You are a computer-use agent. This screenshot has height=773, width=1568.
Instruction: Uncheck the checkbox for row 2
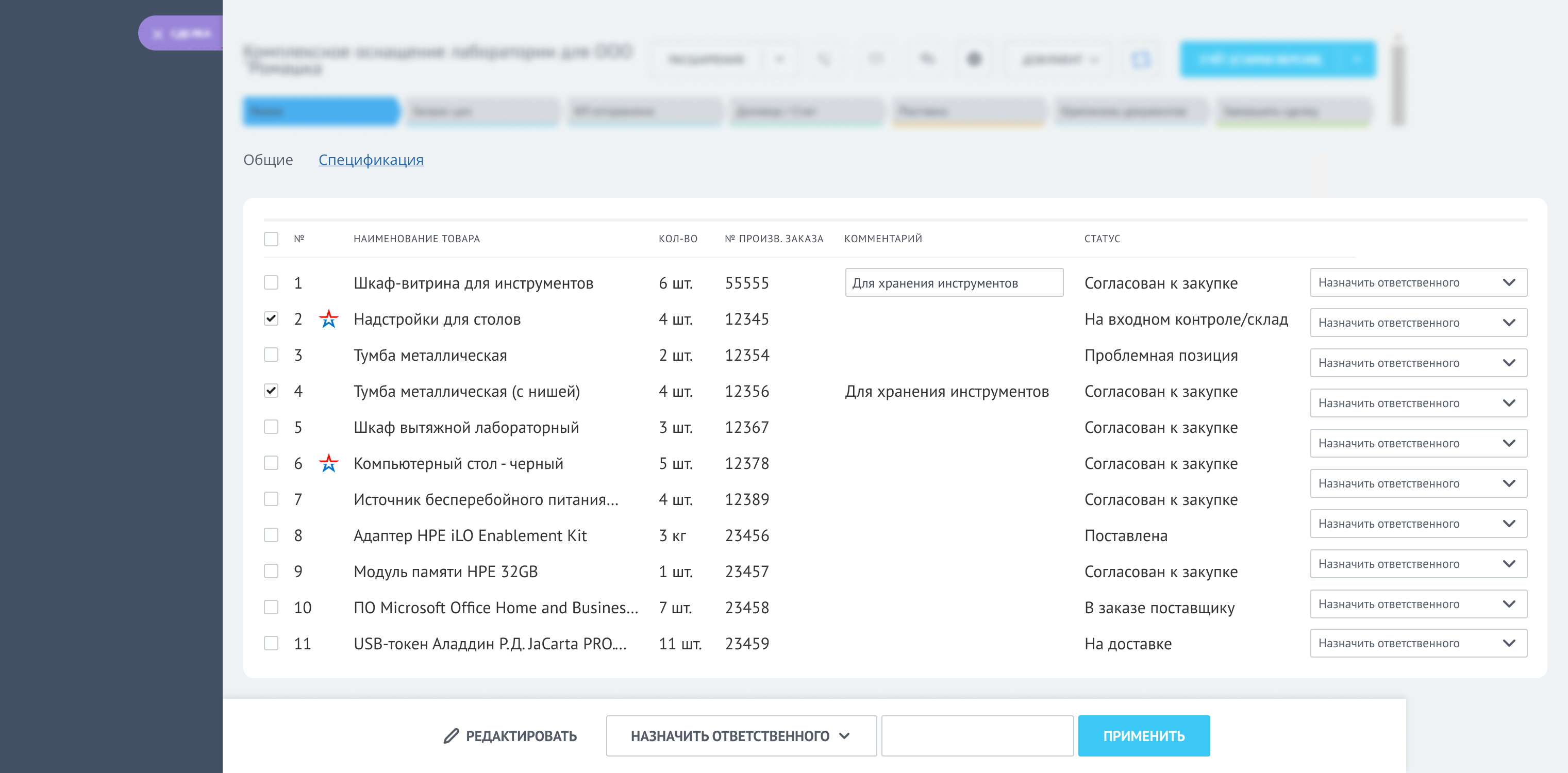[271, 318]
